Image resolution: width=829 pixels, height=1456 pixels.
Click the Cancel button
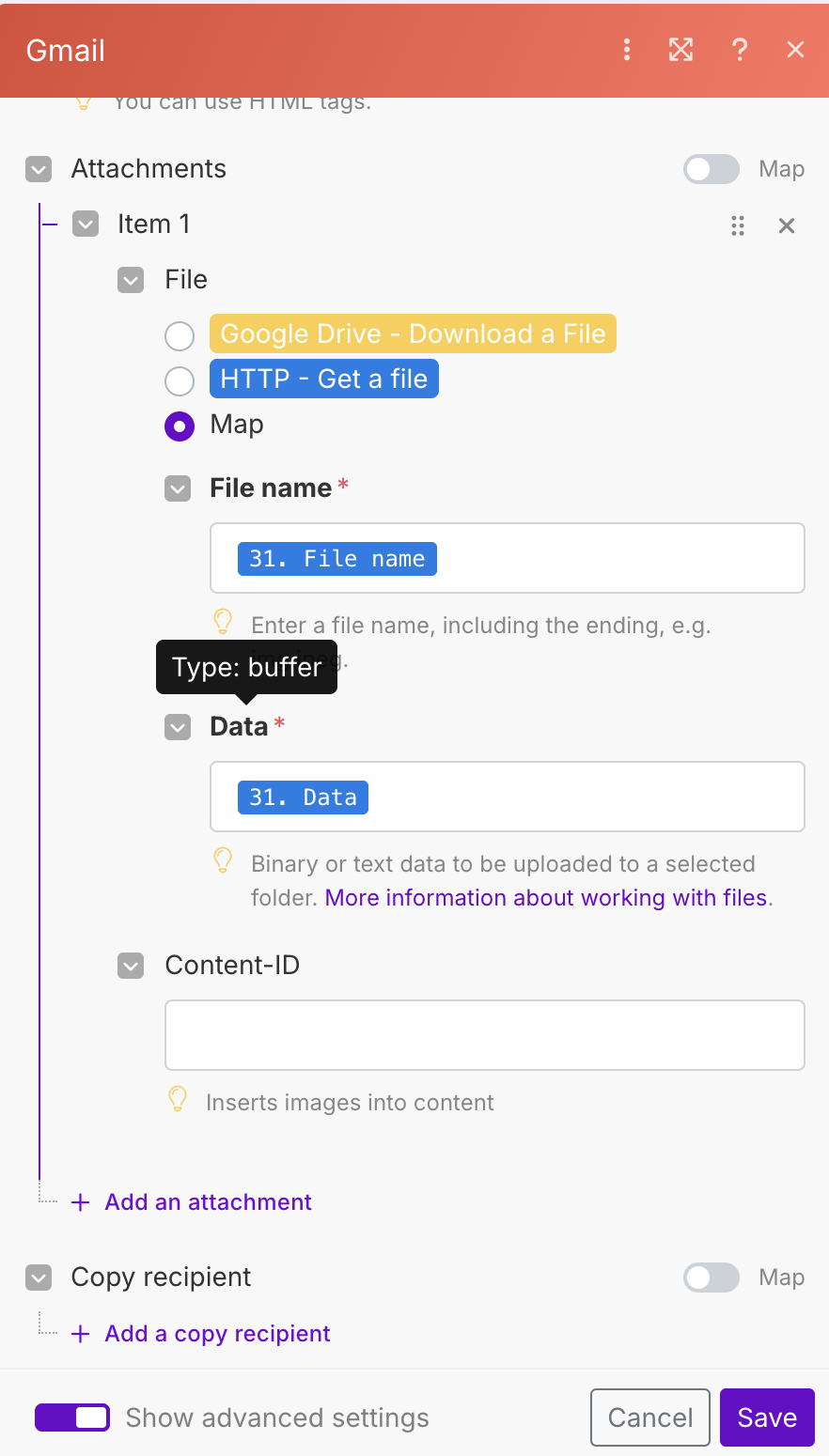pyautogui.click(x=650, y=1417)
